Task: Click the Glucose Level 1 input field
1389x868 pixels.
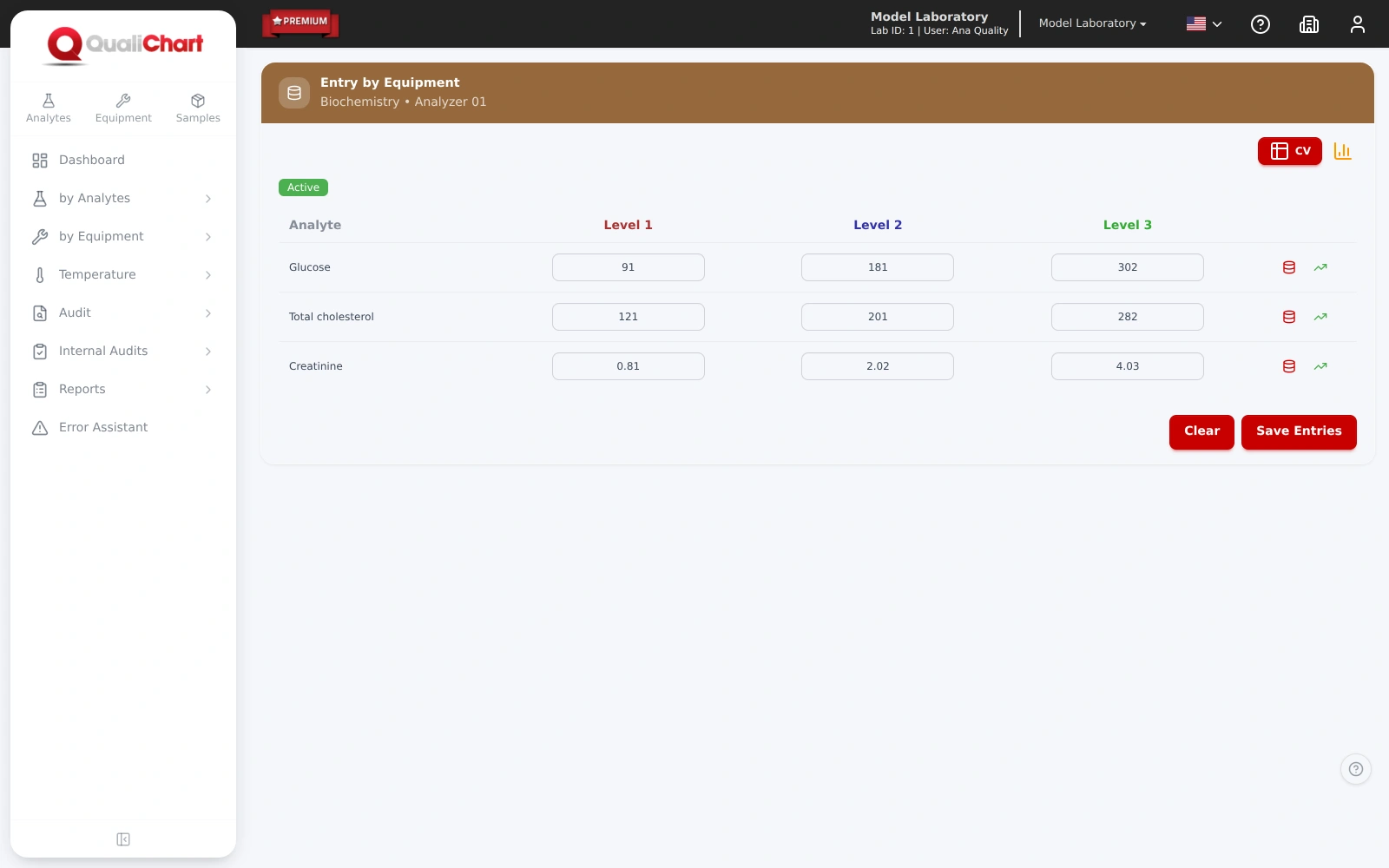Action: 629,267
